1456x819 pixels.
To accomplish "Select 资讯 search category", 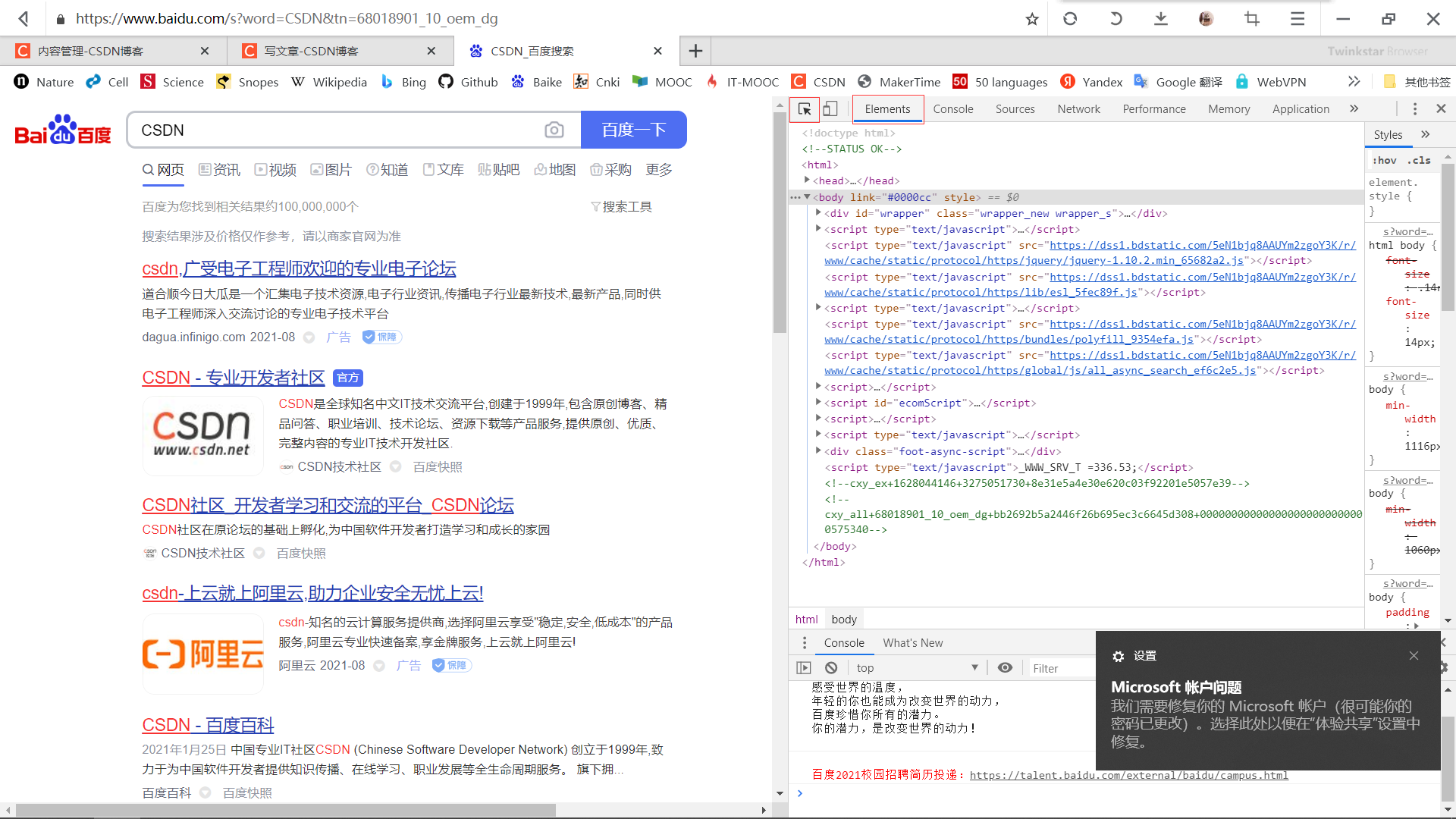I will (219, 170).
